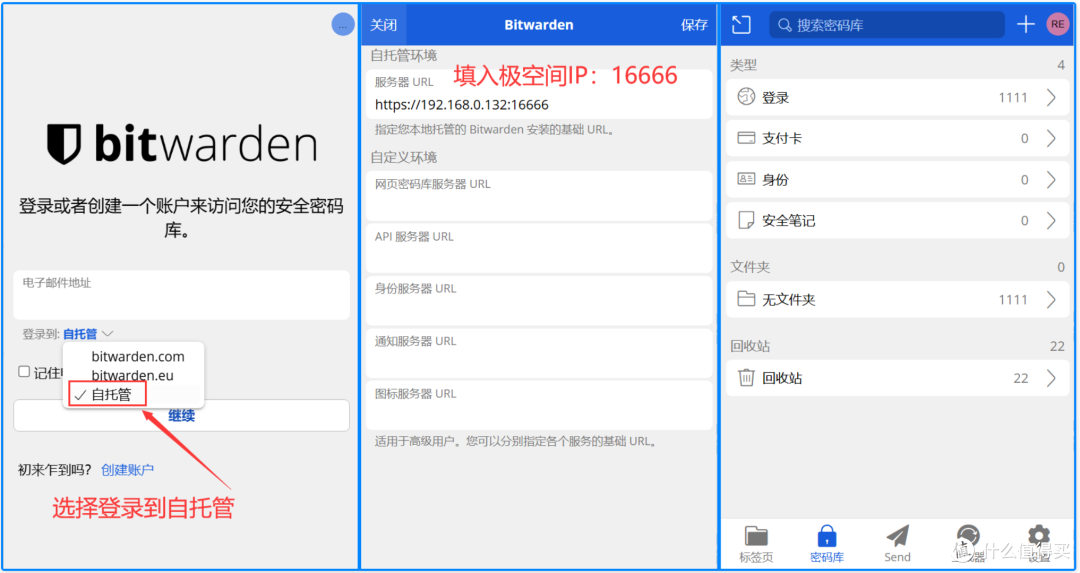Click 关闭 in the Bitwarden header

coord(384,25)
